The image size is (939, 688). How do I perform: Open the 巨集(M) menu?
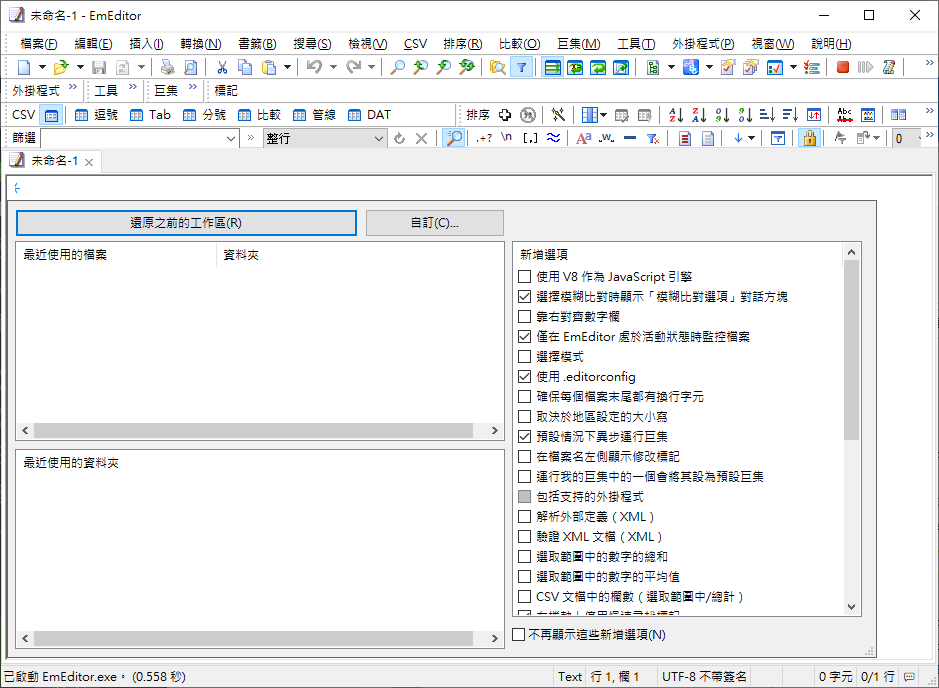[578, 44]
